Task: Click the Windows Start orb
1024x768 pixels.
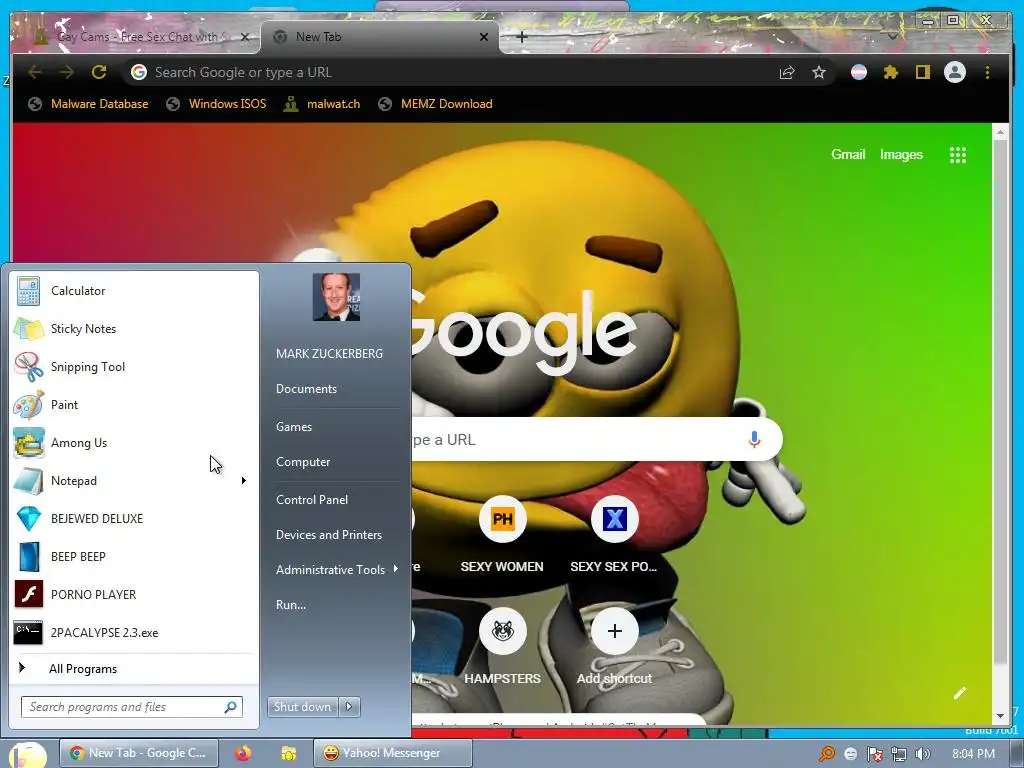Action: click(x=27, y=755)
